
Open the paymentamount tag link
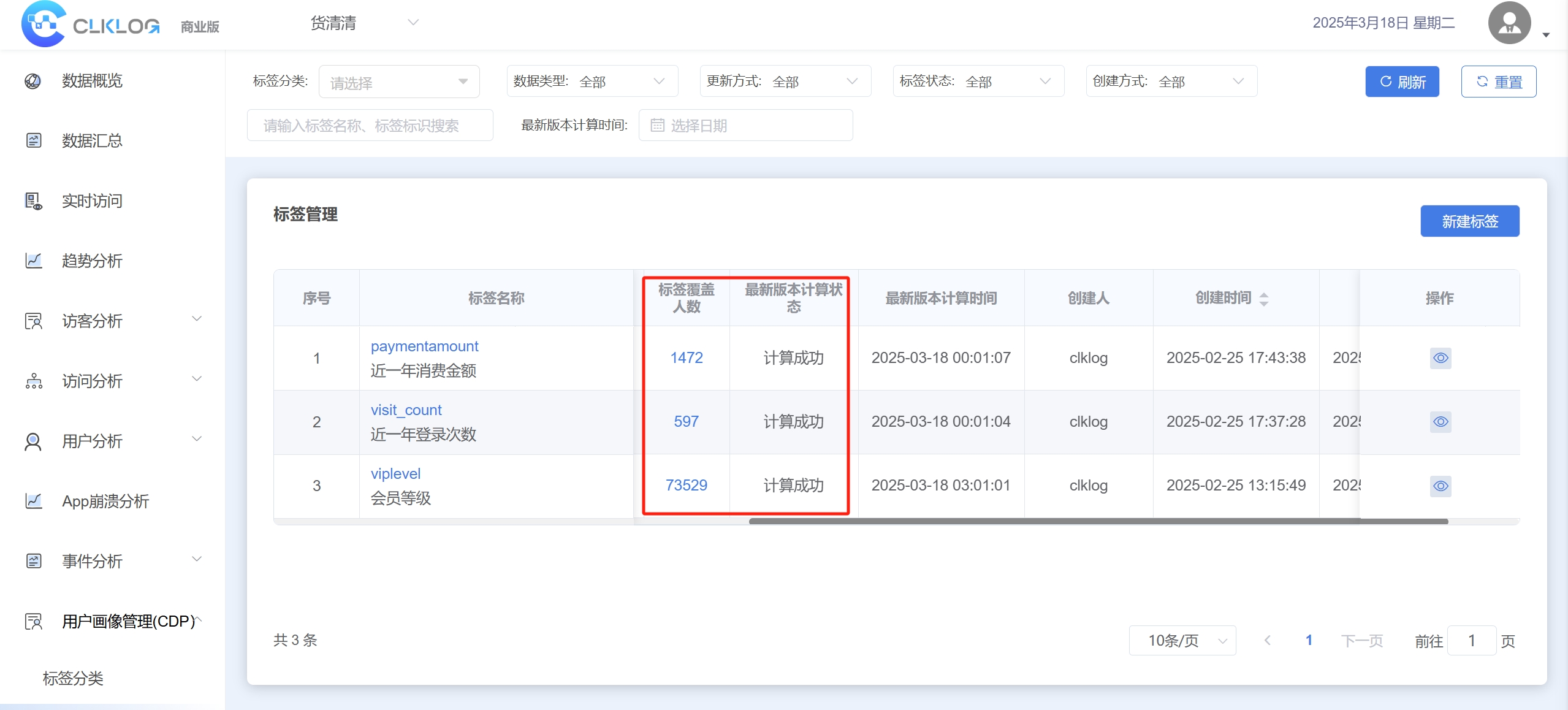click(x=424, y=346)
